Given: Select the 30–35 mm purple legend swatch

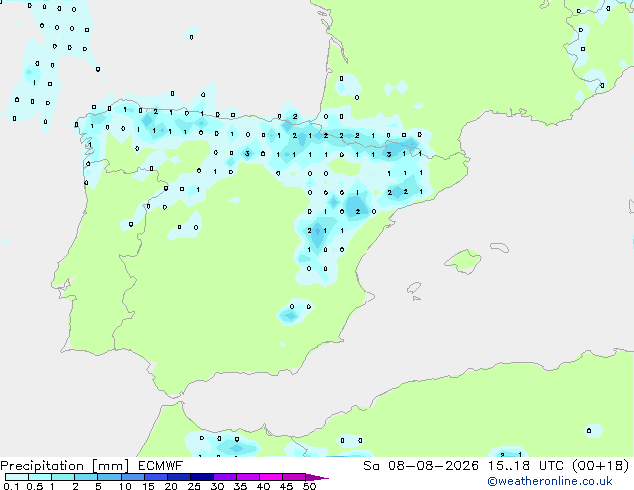Looking at the screenshot, I should pyautogui.click(x=224, y=477).
